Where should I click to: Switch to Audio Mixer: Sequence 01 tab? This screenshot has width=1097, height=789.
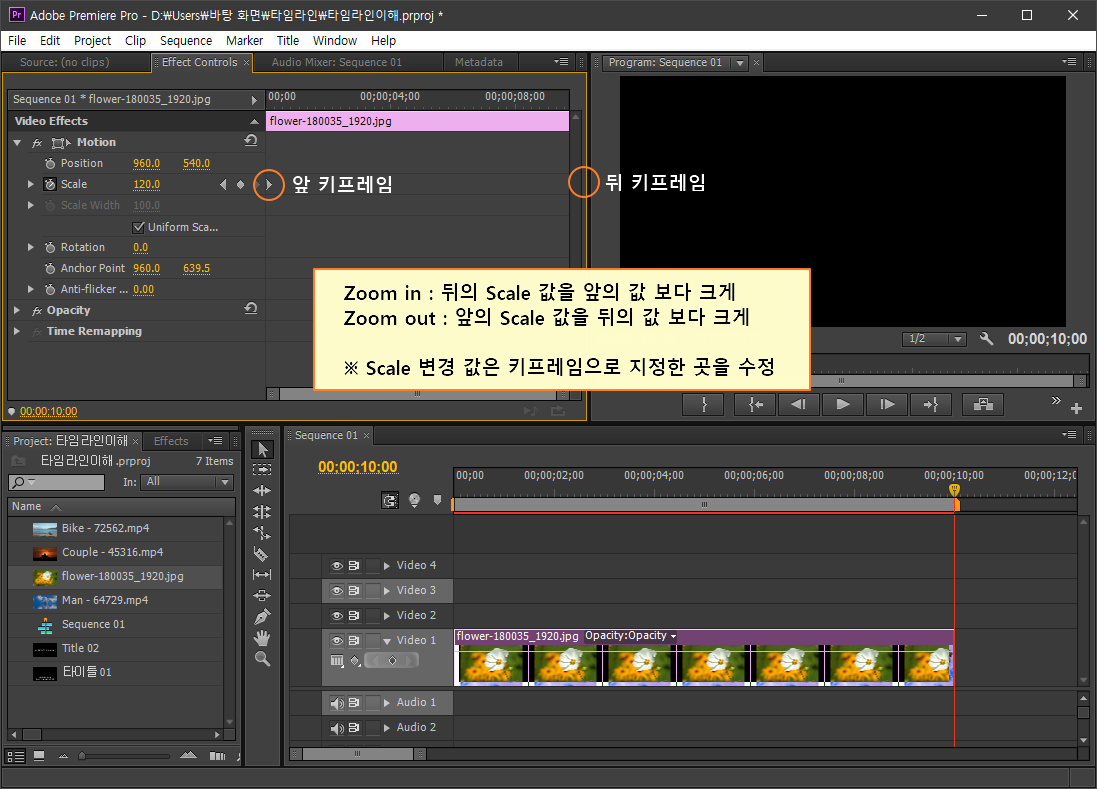[337, 62]
